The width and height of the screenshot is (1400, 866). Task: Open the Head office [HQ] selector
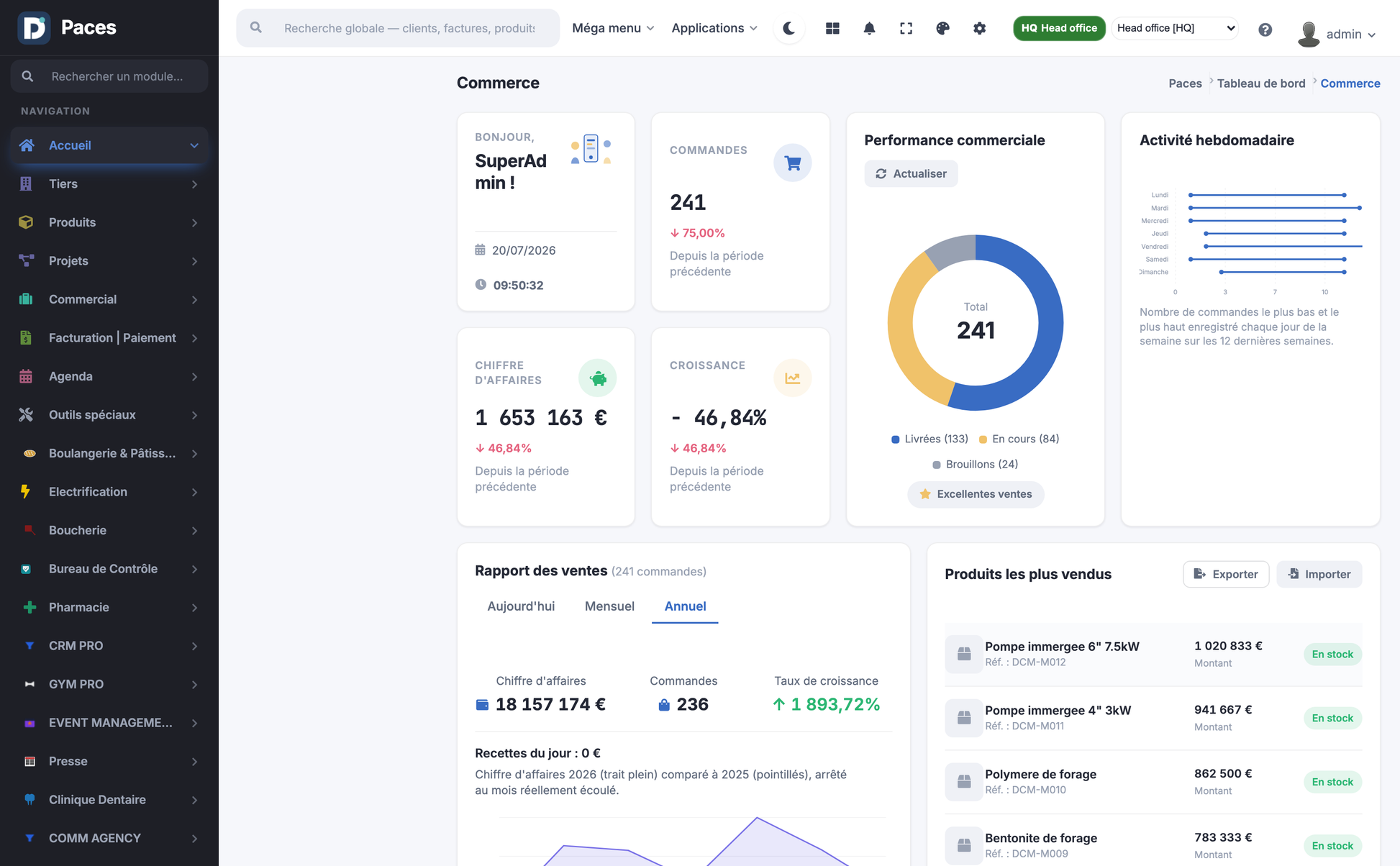1176,28
